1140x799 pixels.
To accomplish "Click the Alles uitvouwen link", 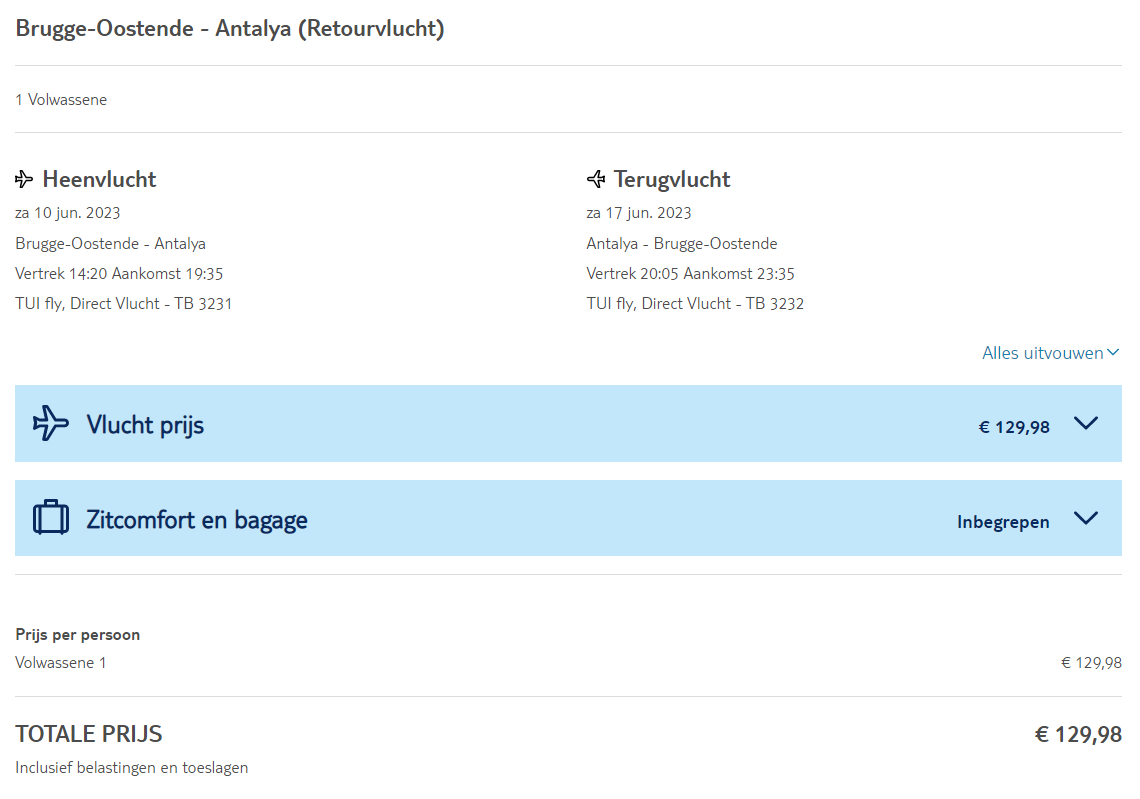I will click(1043, 353).
